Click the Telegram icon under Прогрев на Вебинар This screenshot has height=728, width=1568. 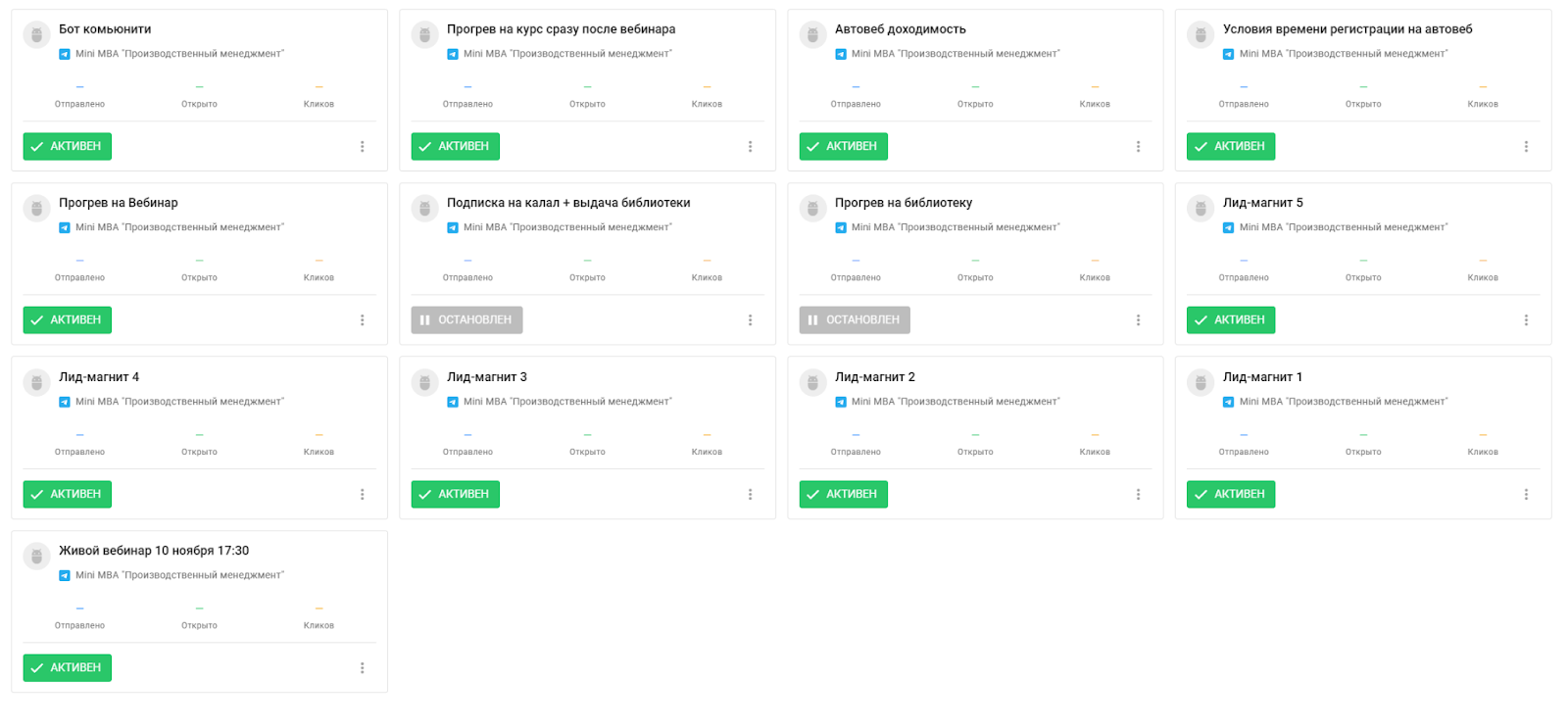tap(65, 227)
